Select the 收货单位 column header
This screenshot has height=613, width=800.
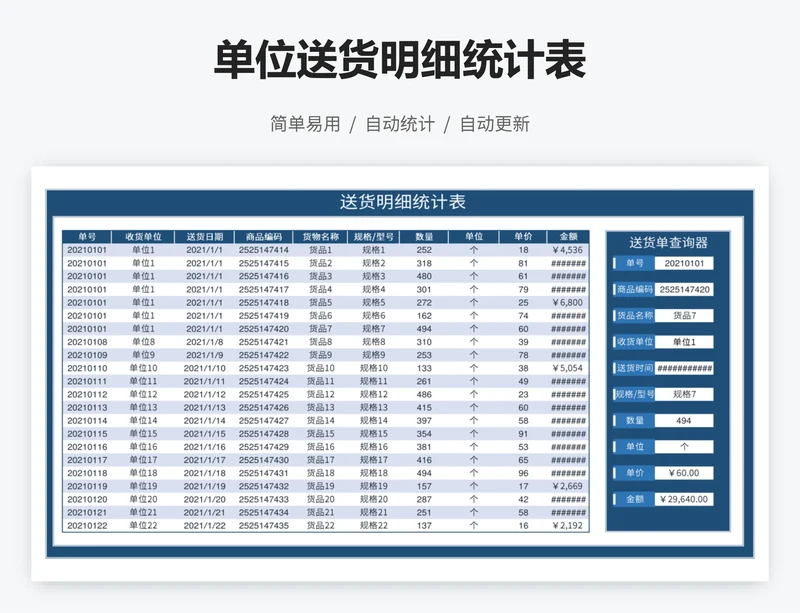click(x=143, y=237)
